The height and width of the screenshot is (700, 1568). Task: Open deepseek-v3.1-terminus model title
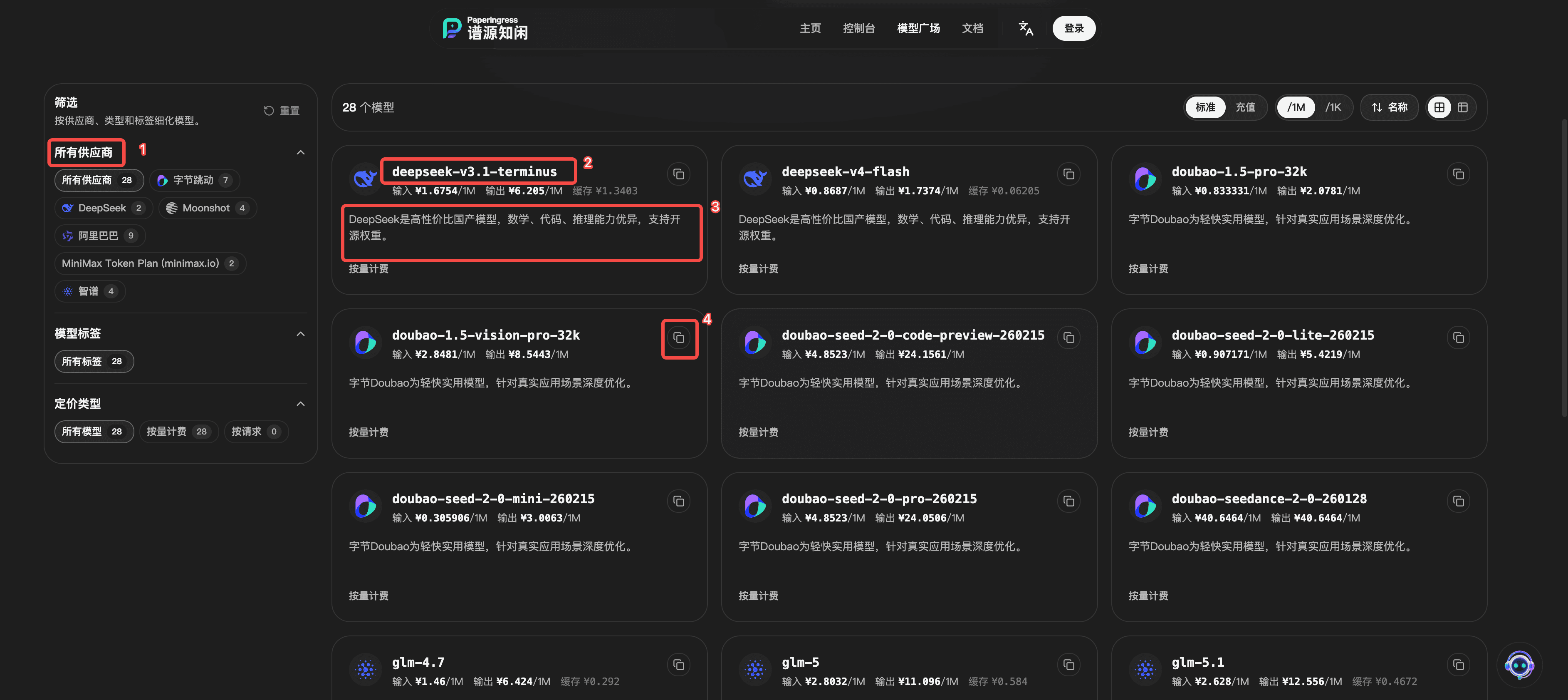pyautogui.click(x=474, y=171)
